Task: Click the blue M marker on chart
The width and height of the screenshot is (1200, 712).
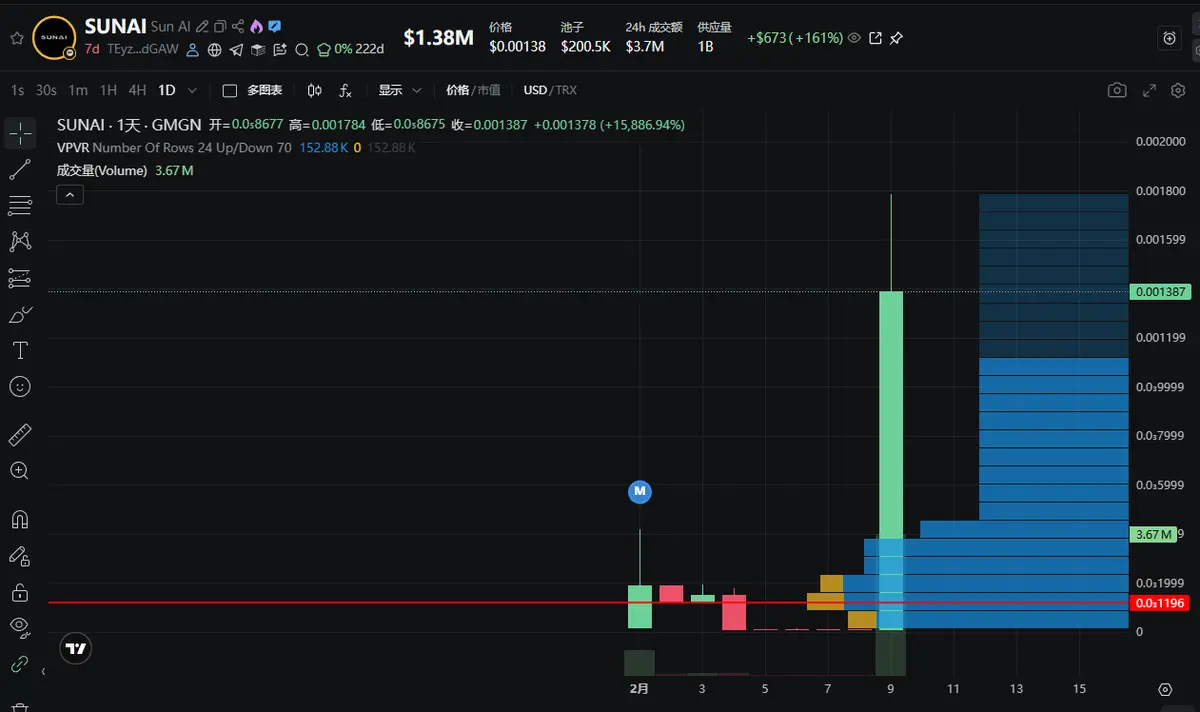Action: tap(640, 491)
